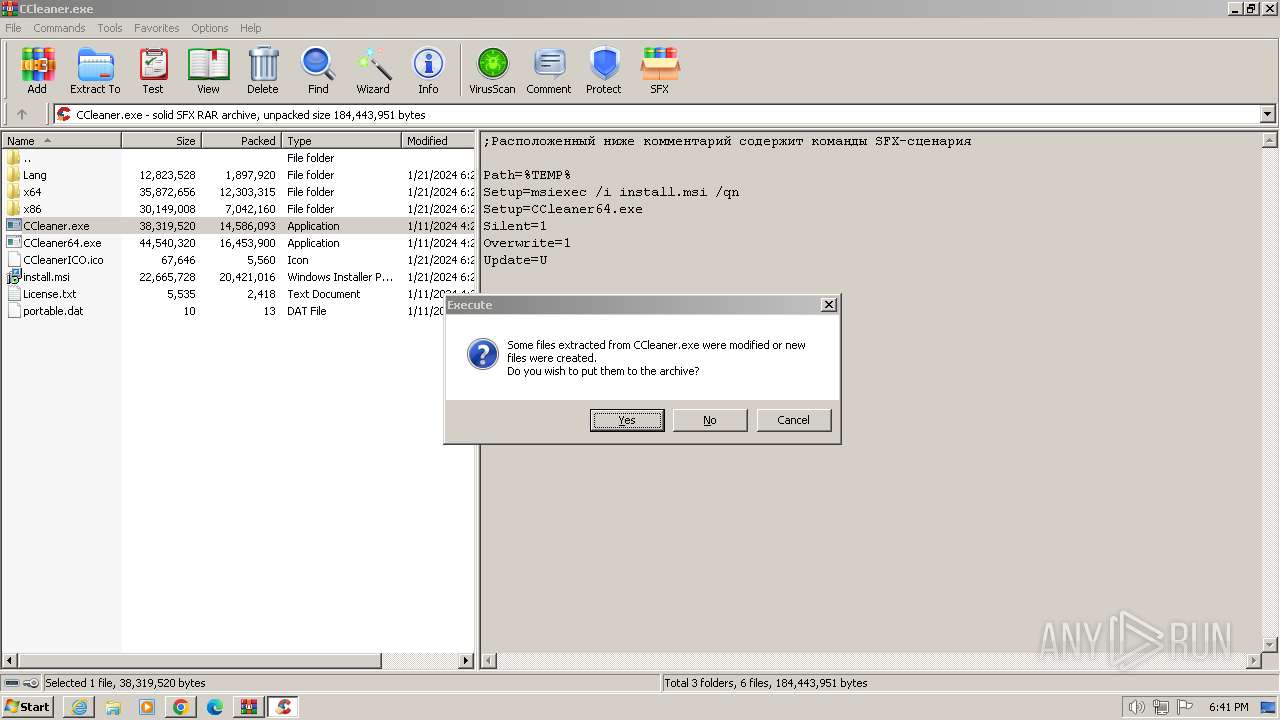This screenshot has width=1280, height=720.
Task: Go up one folder level arrow
Action: (x=22, y=114)
